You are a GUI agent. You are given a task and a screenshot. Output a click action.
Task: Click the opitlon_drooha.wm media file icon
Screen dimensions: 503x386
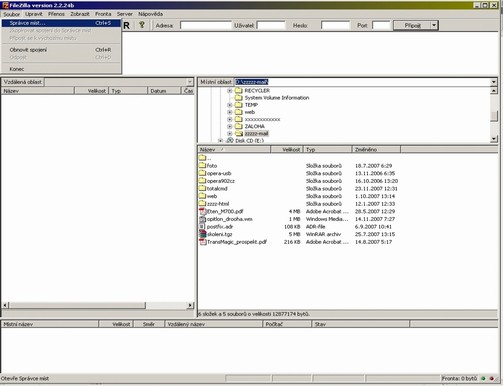coord(203,219)
